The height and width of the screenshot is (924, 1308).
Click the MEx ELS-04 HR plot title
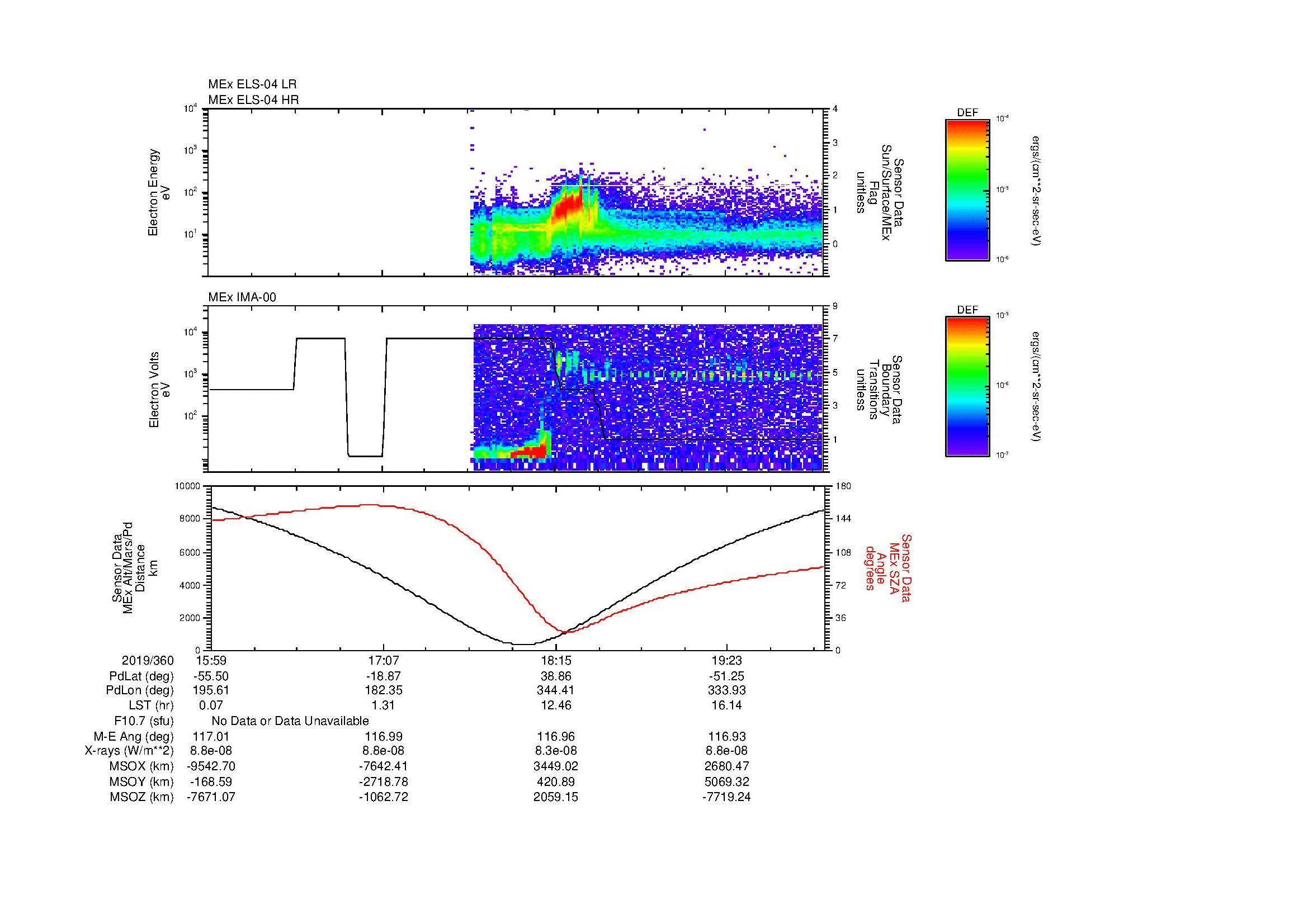[x=253, y=99]
